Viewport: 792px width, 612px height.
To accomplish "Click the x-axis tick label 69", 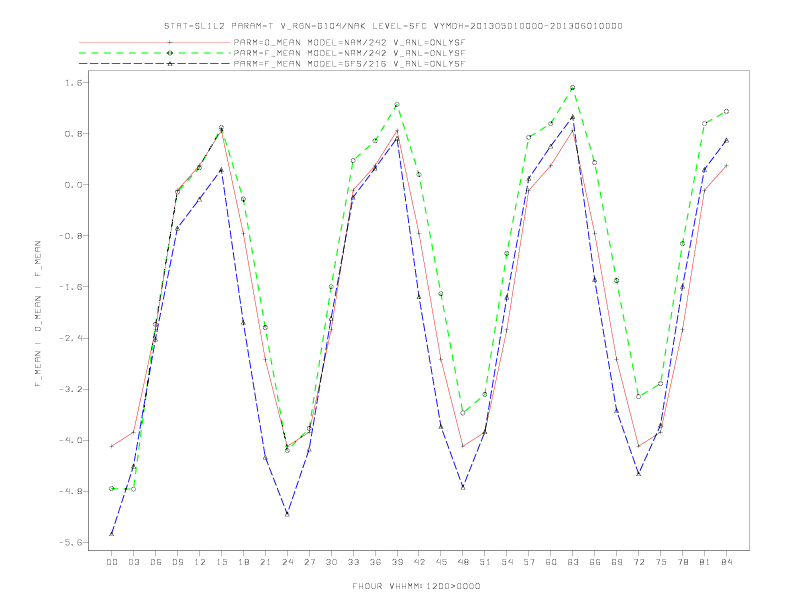I will [617, 562].
